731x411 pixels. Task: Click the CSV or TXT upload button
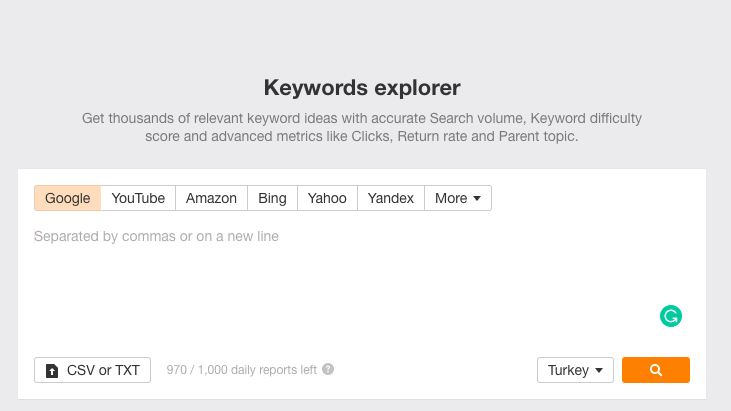(x=92, y=370)
